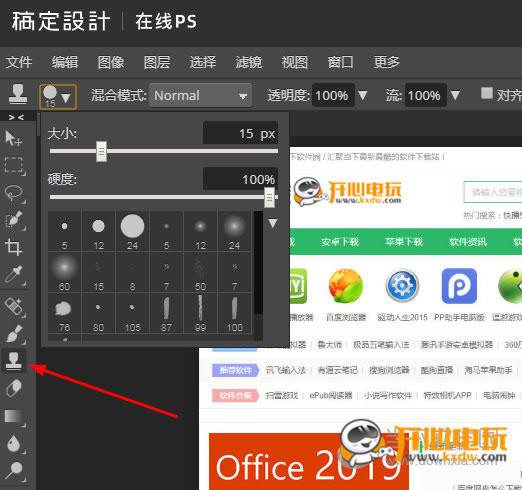522x490 pixels.
Task: Select the Rectangular Marquee tool
Action: (x=14, y=165)
